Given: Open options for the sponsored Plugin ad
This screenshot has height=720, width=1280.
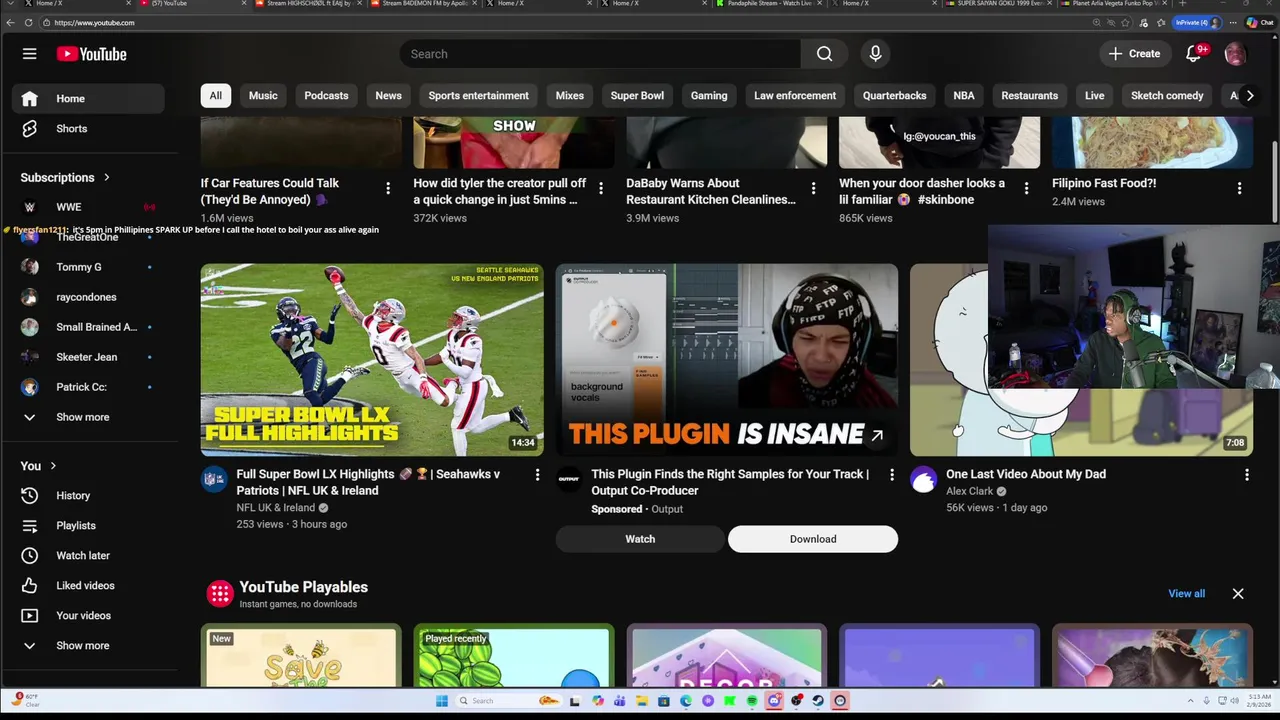Looking at the screenshot, I should (x=892, y=475).
